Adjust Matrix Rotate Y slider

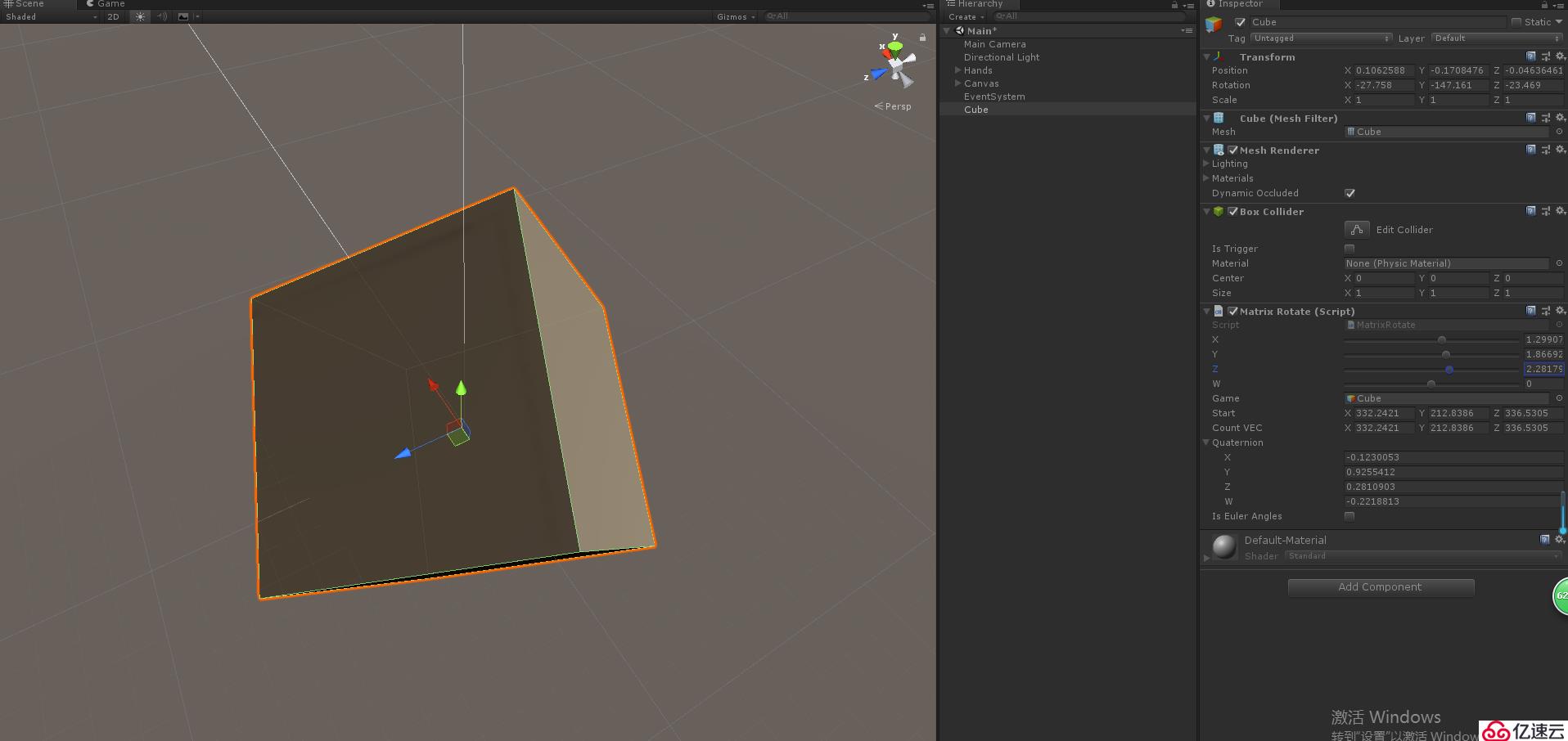(x=1431, y=354)
